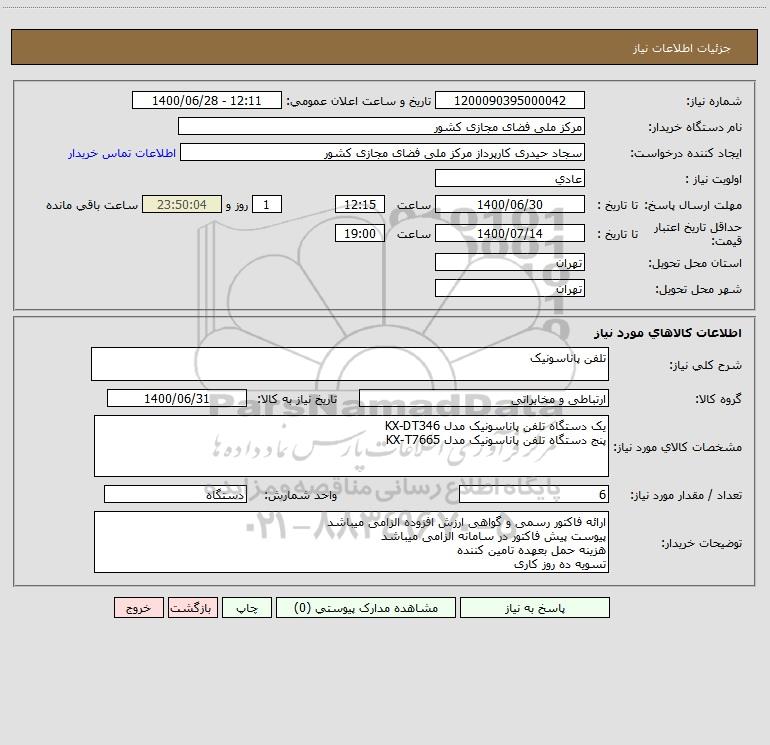This screenshot has width=770, height=745.
Task: Click the 'استان محل تحویل:' label
Action: coord(695,263)
